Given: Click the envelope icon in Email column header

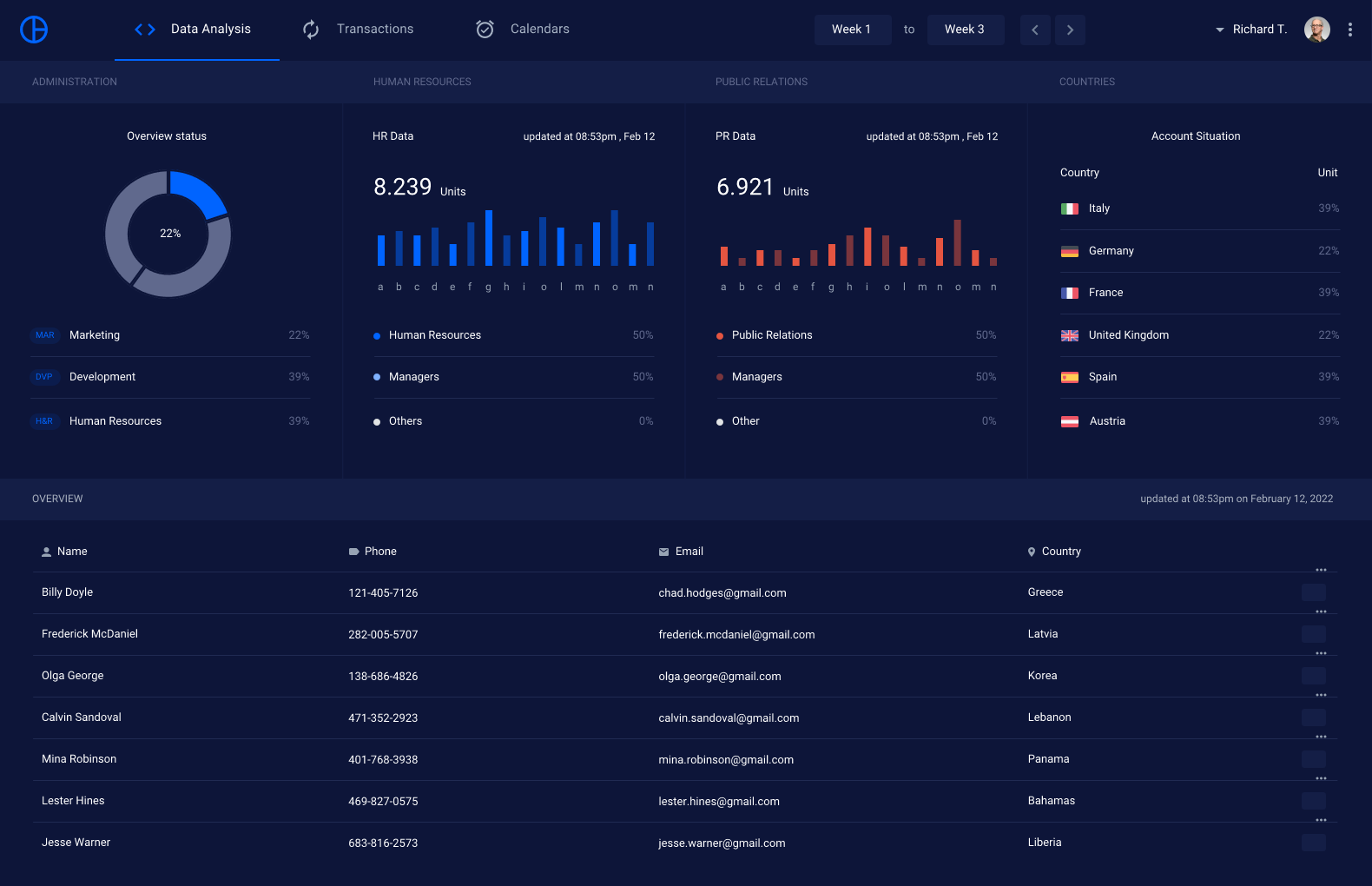Looking at the screenshot, I should point(663,552).
